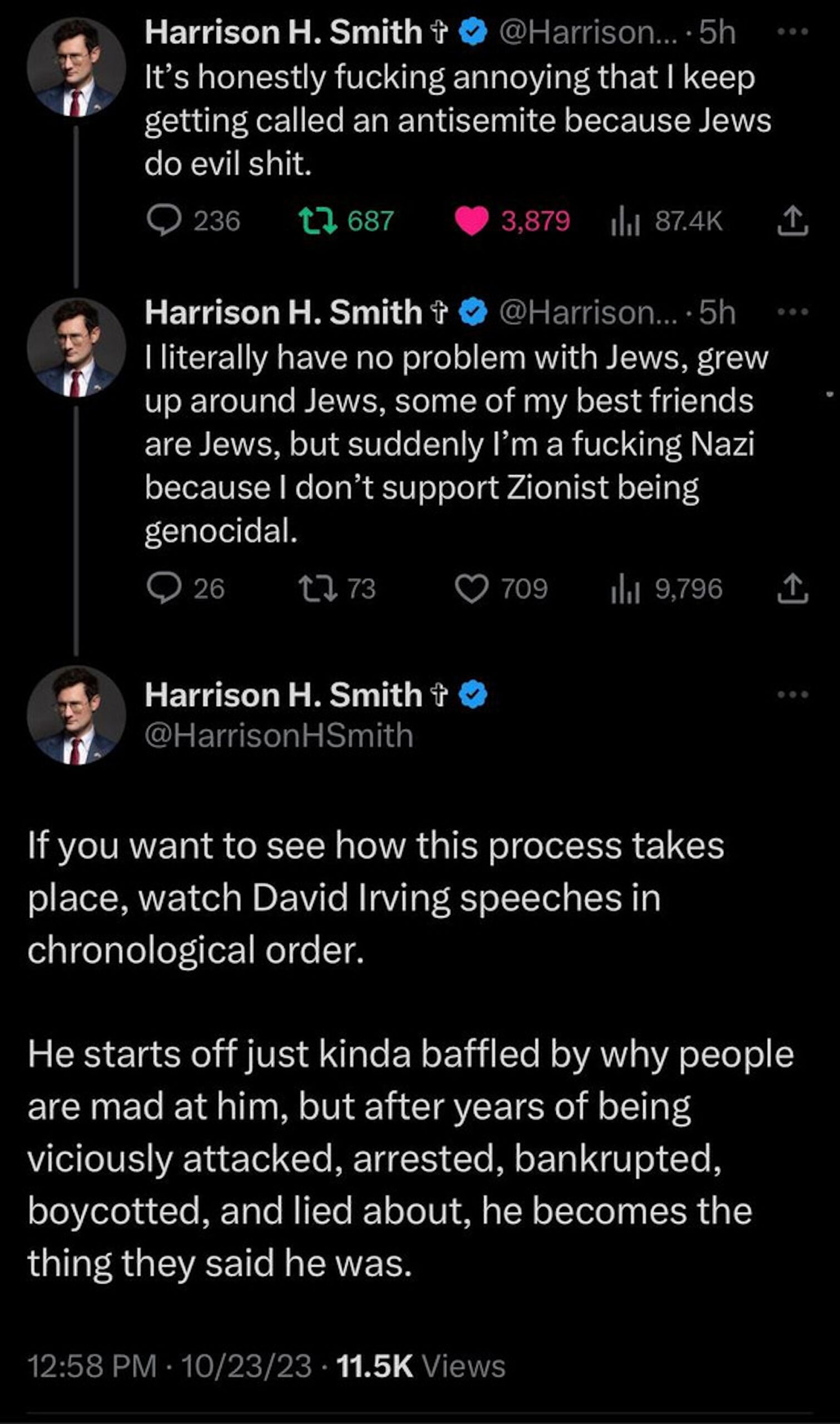Open the 11.5K Views count
Image resolution: width=840 pixels, height=1424 pixels.
[421, 1366]
